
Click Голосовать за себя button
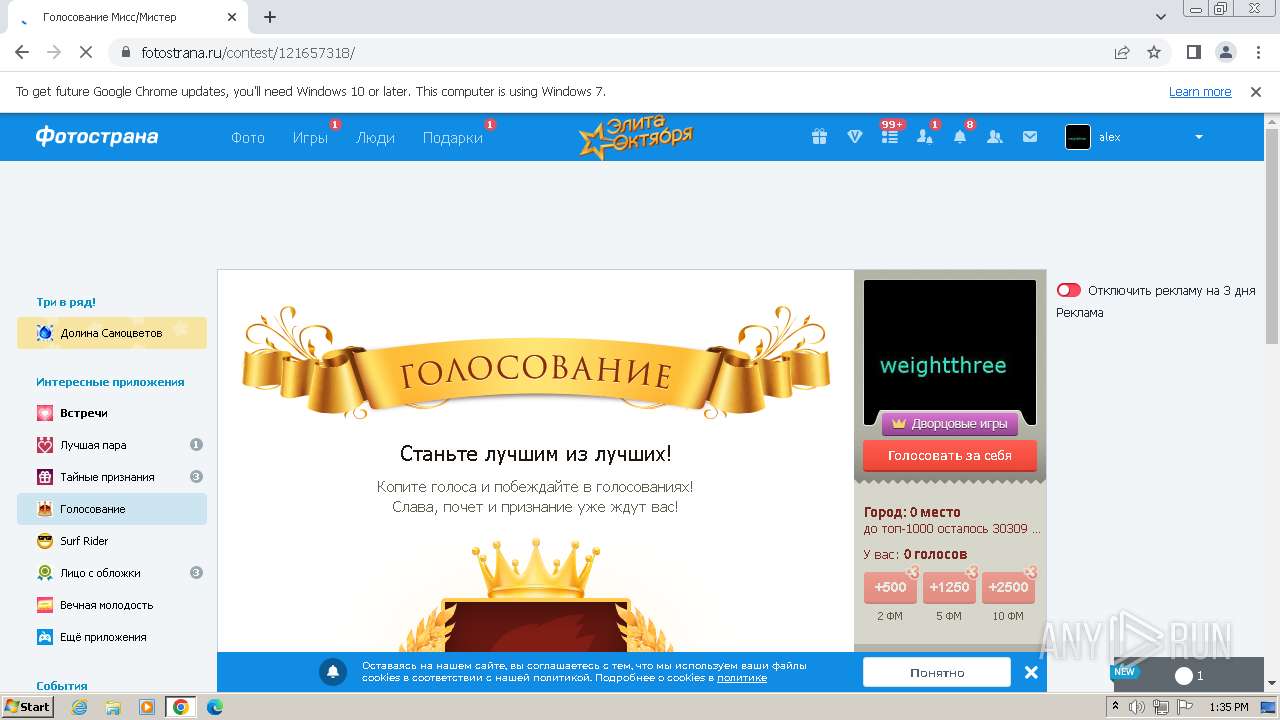pos(950,455)
